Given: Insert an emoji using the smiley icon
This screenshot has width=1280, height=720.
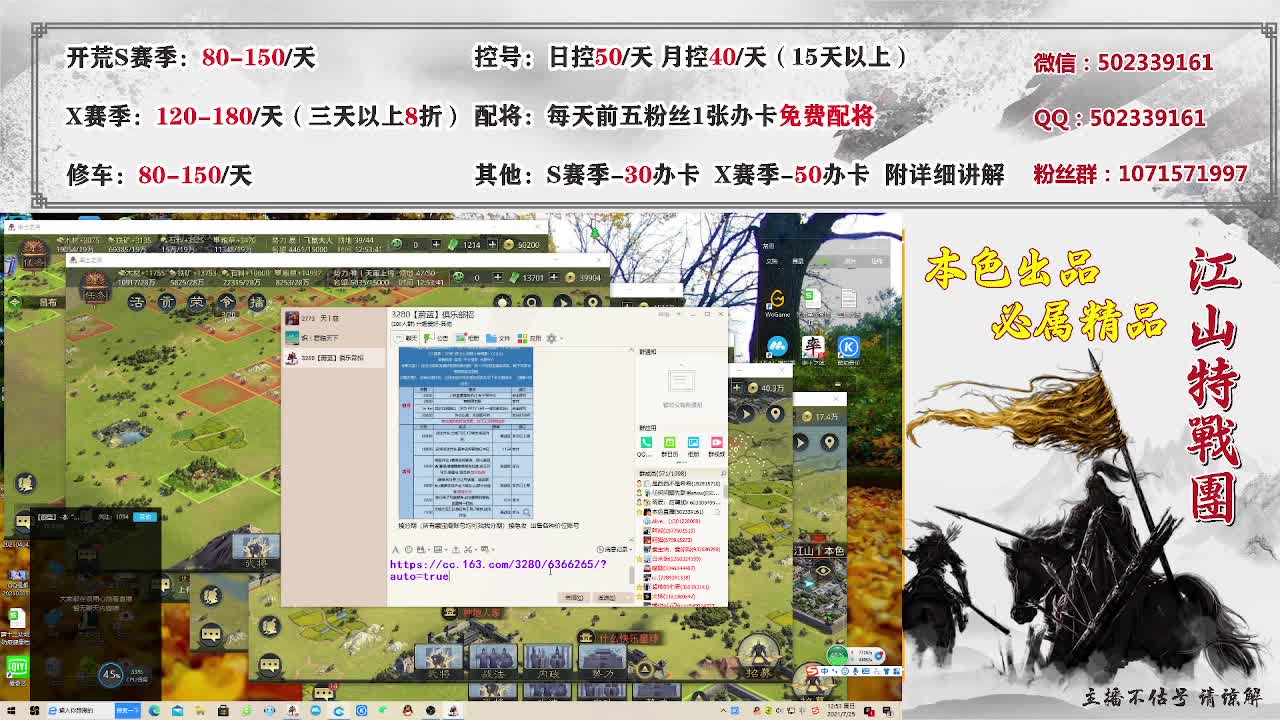Looking at the screenshot, I should click(x=408, y=550).
